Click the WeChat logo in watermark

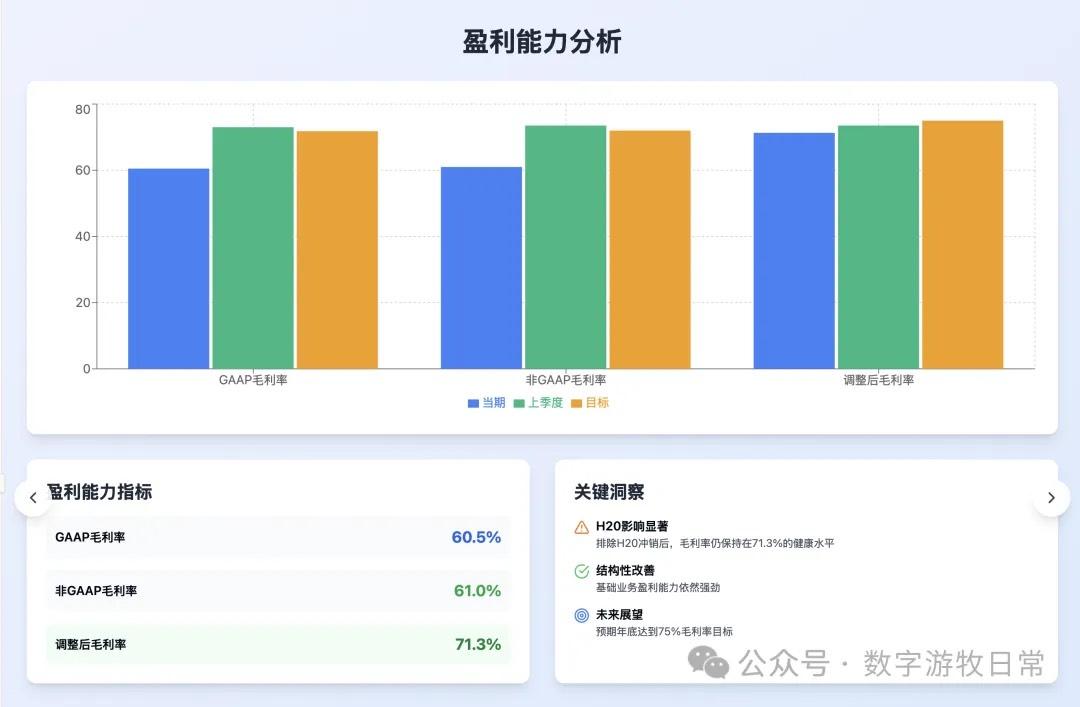712,662
